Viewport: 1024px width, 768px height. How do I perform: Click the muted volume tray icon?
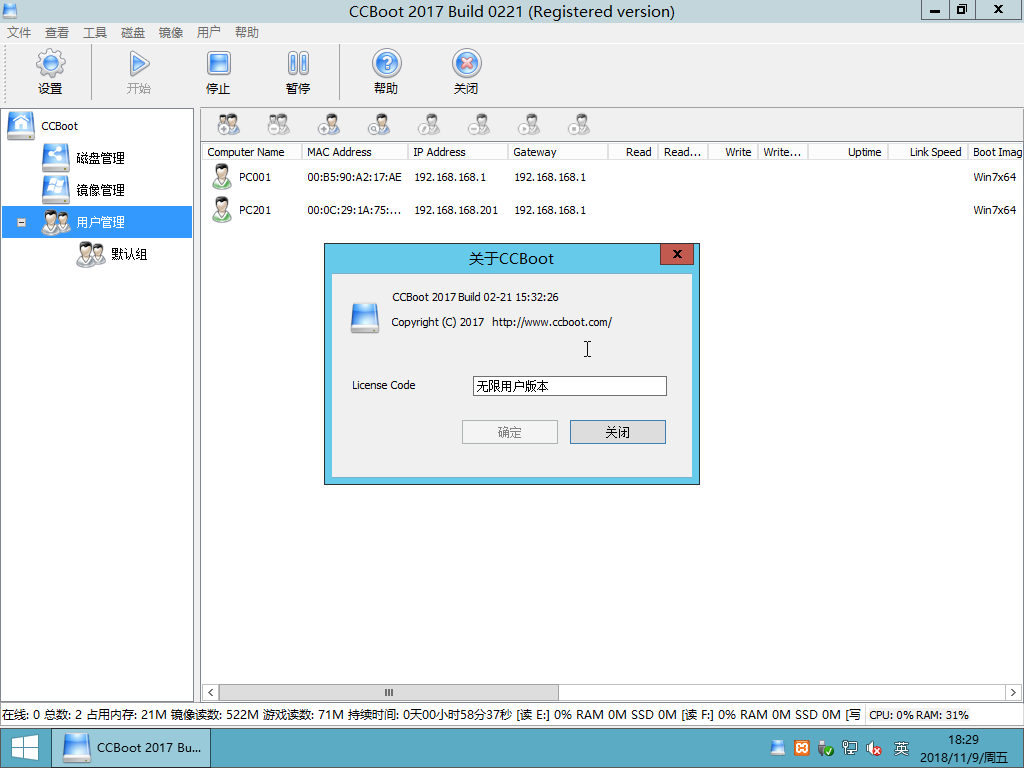(874, 748)
